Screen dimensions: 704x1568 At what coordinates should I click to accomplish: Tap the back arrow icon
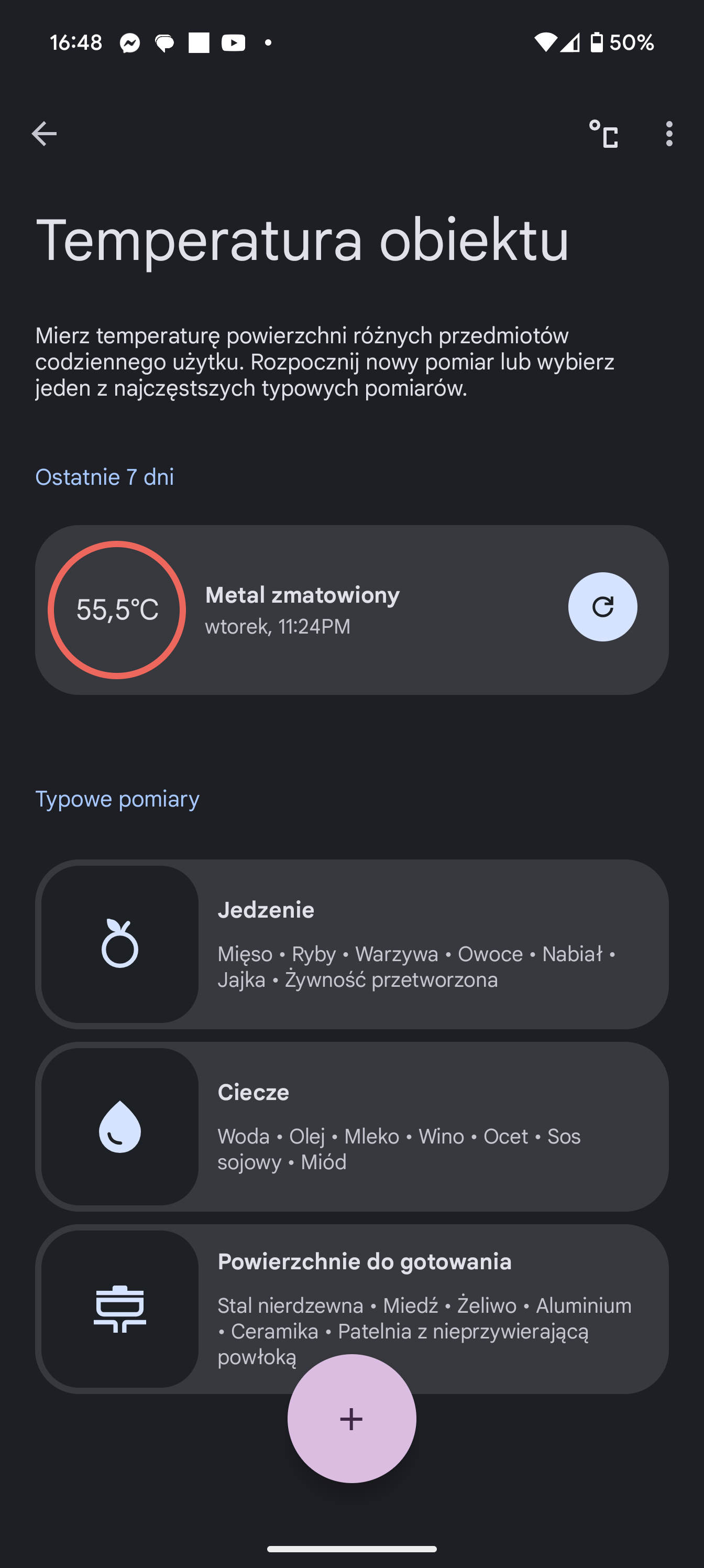44,134
